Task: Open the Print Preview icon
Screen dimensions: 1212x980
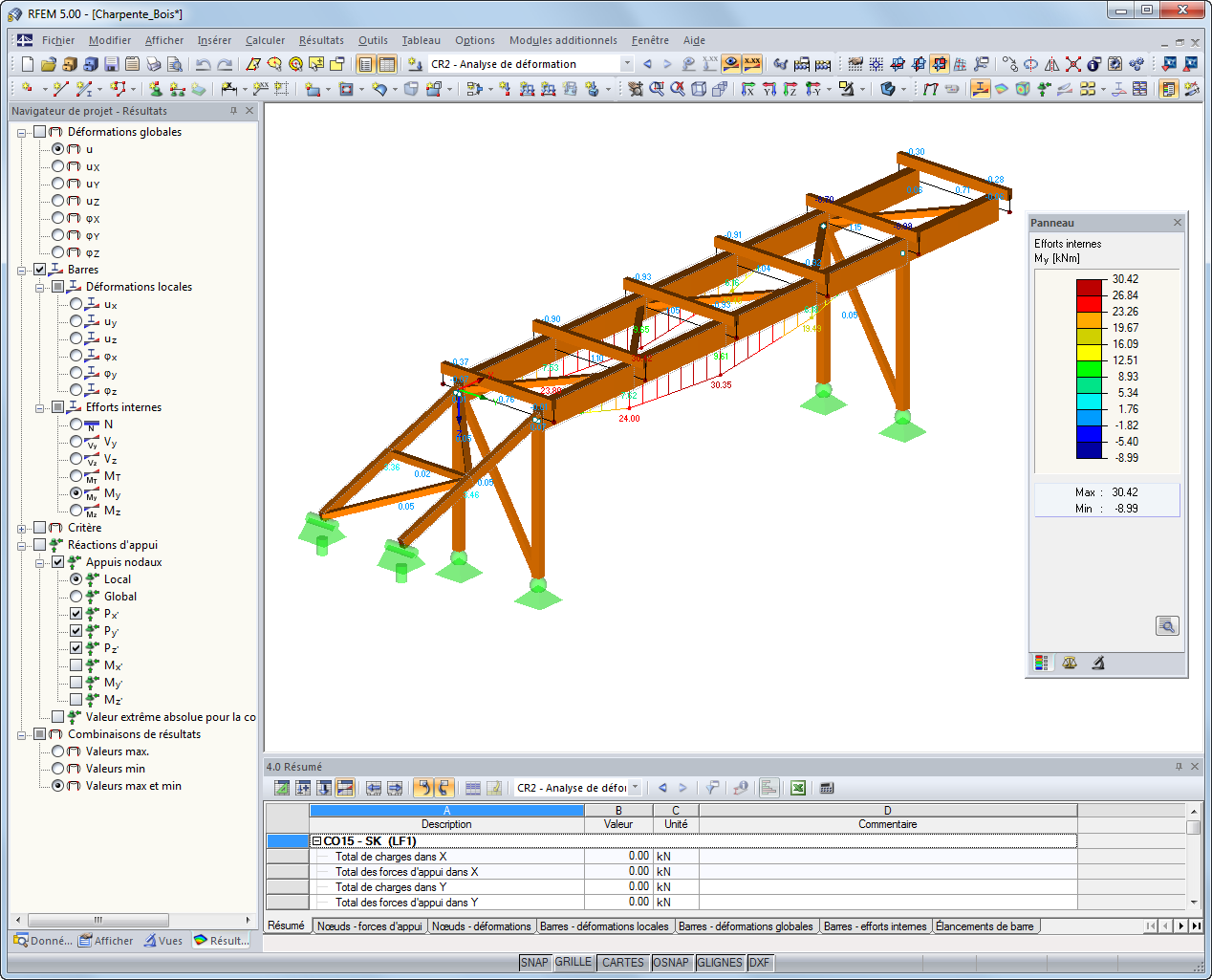Action: pos(177,64)
